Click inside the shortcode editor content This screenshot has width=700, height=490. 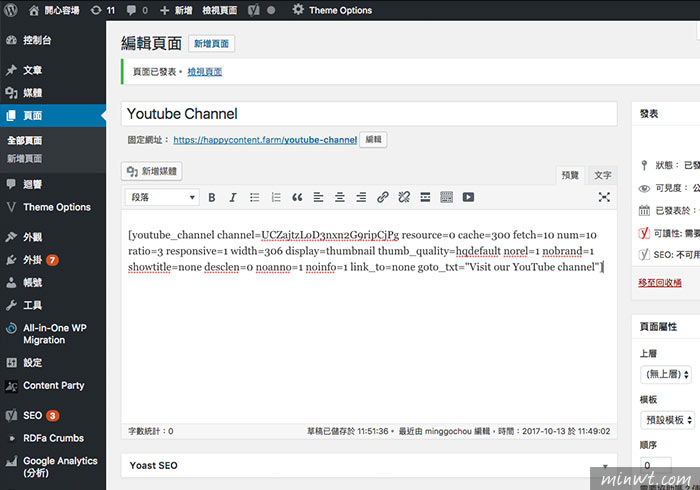pyautogui.click(x=369, y=317)
